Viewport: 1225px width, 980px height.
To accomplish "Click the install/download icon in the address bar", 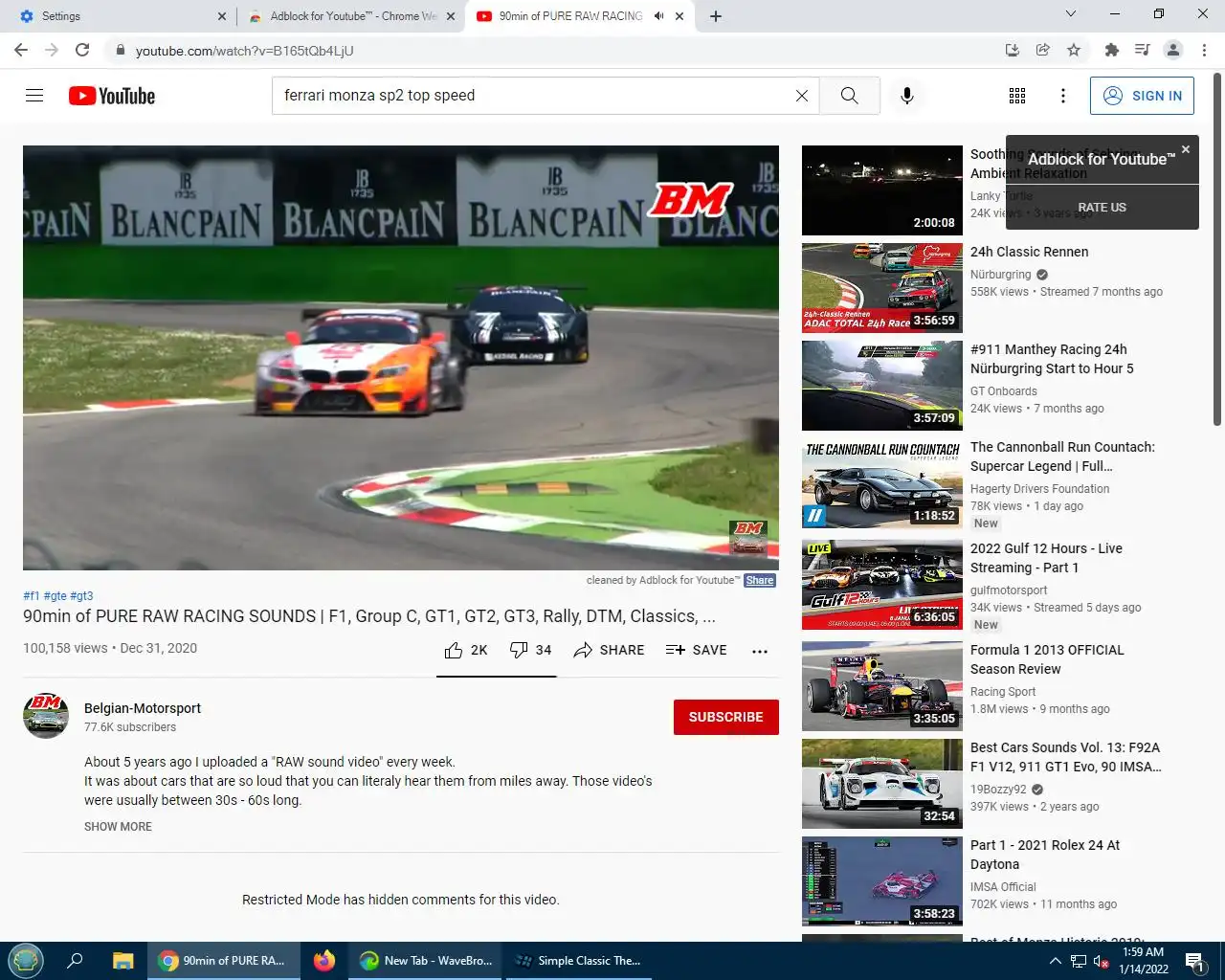I will (x=1013, y=50).
